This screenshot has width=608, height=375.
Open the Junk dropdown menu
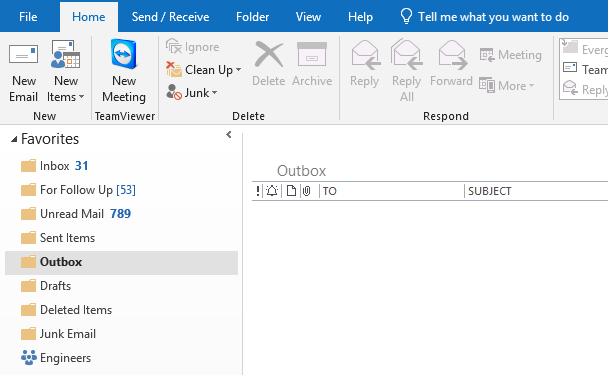192,93
